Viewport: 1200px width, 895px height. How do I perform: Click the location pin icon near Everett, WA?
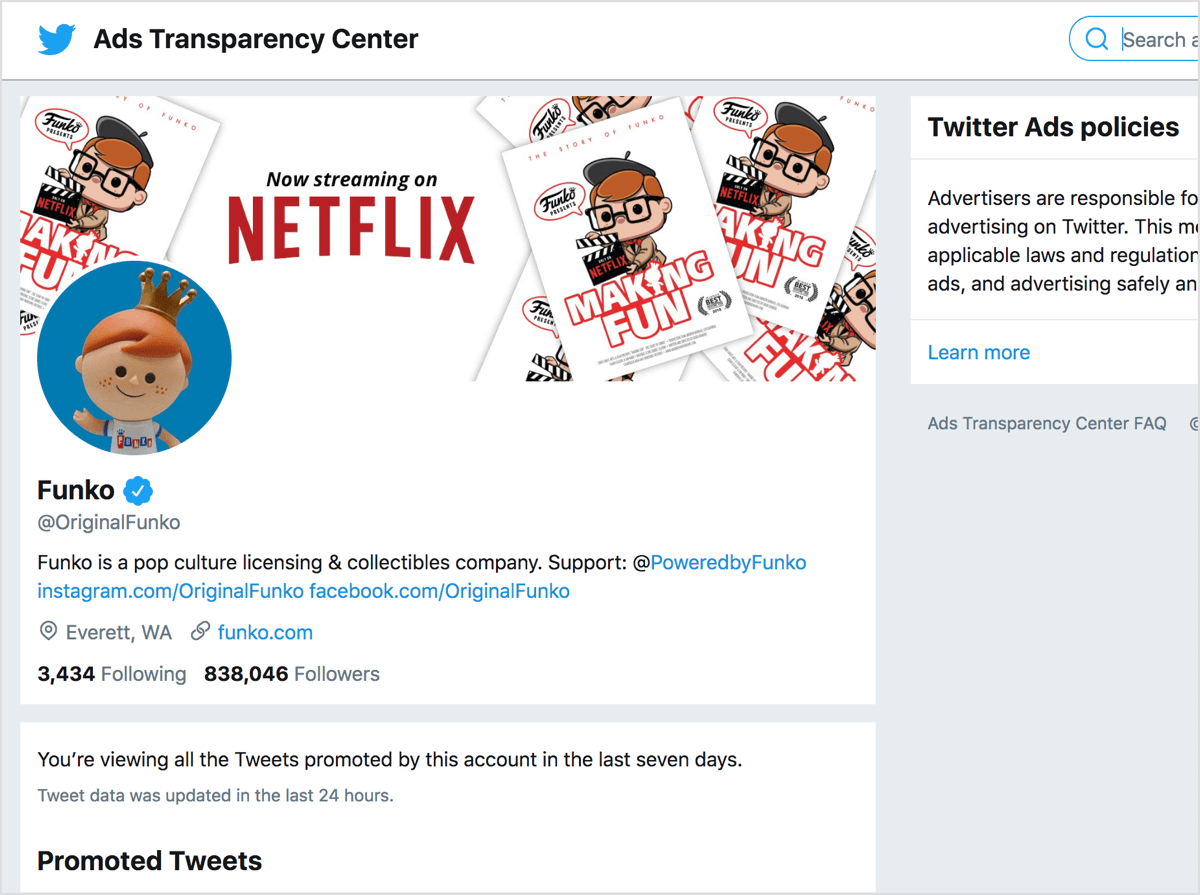point(48,631)
